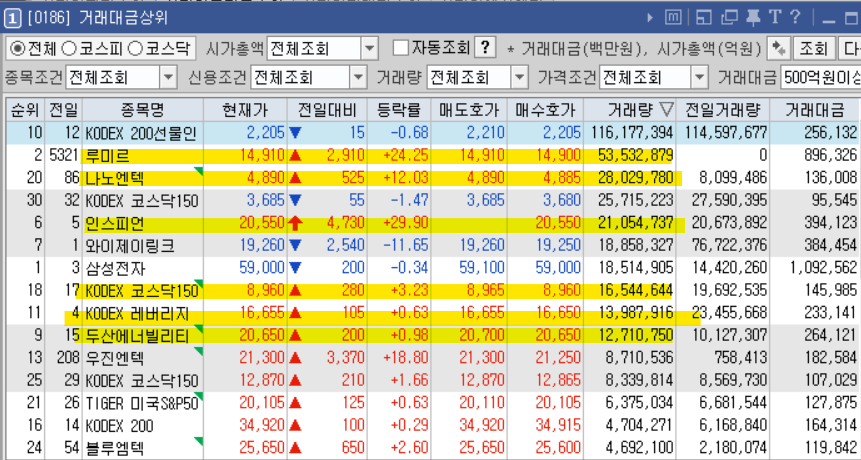Click the 순위 column header
Image resolution: width=861 pixels, height=460 pixels.
coord(25,110)
